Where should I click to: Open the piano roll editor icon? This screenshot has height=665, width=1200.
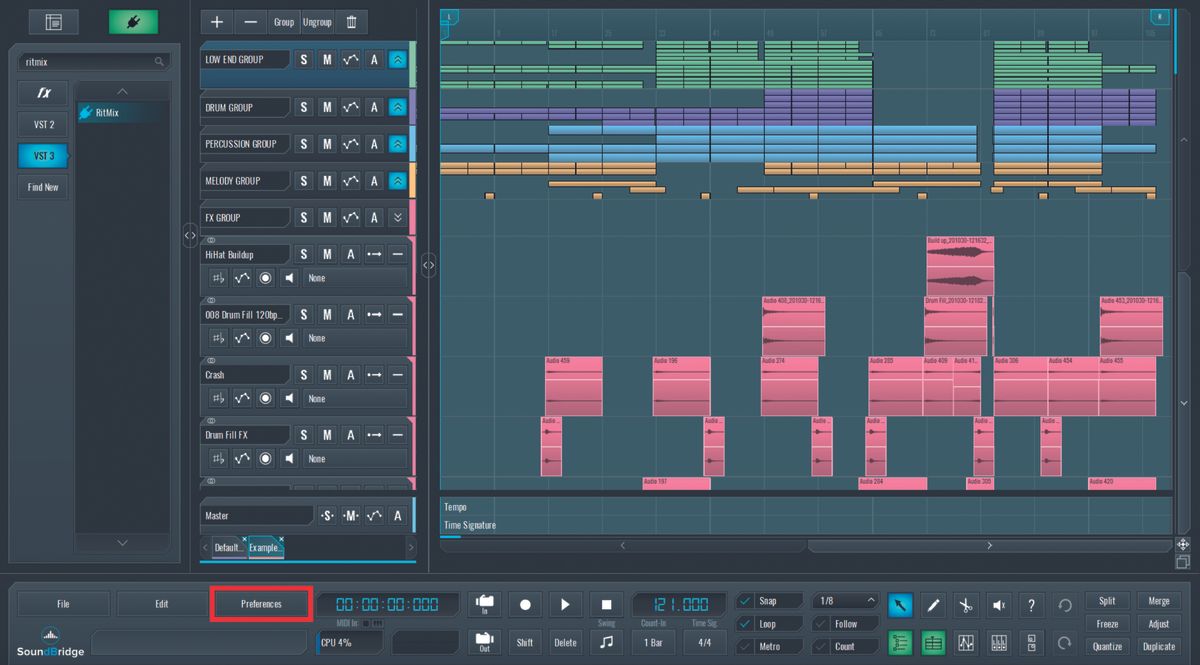point(932,643)
